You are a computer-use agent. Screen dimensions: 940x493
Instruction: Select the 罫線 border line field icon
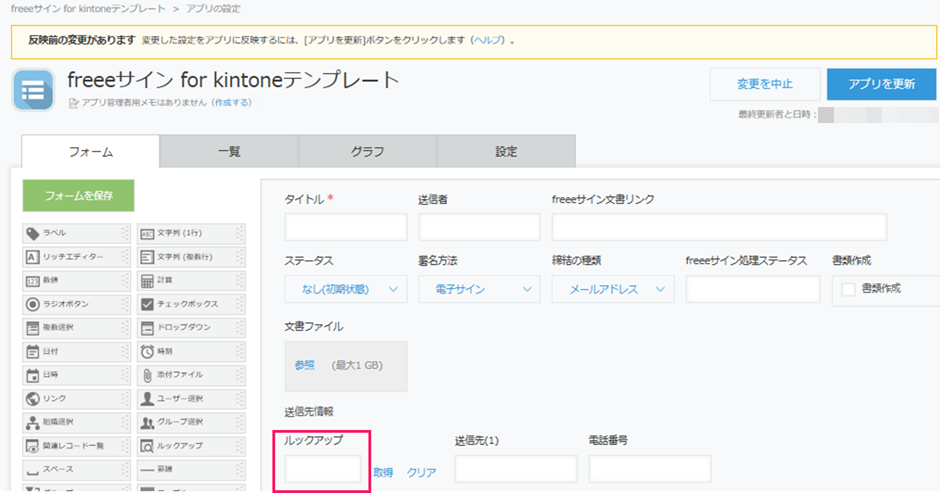[147, 470]
